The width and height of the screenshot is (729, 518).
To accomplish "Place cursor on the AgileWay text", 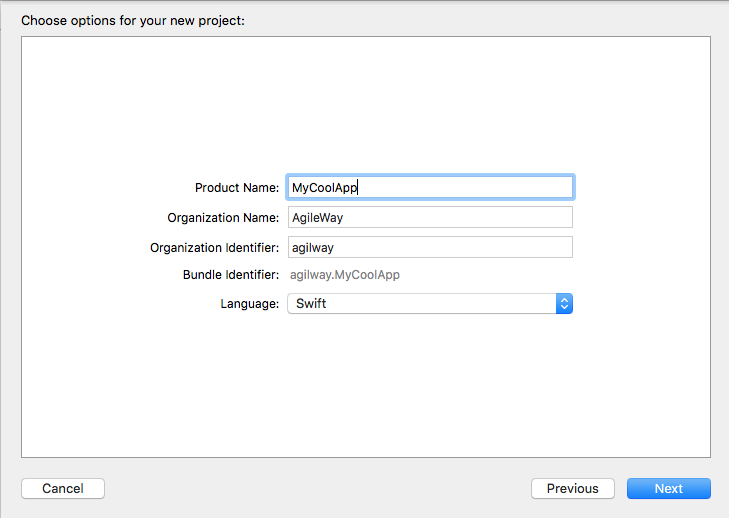I will coord(316,217).
